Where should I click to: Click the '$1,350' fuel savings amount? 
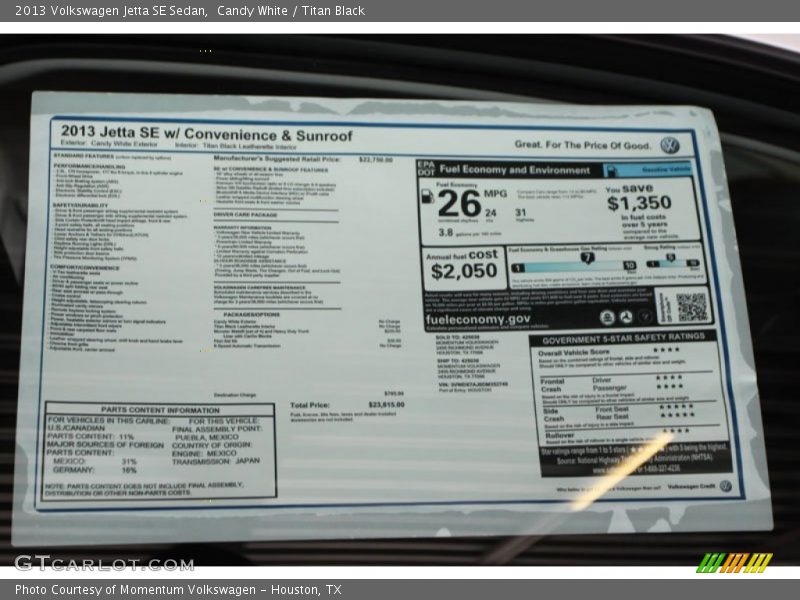[x=639, y=203]
